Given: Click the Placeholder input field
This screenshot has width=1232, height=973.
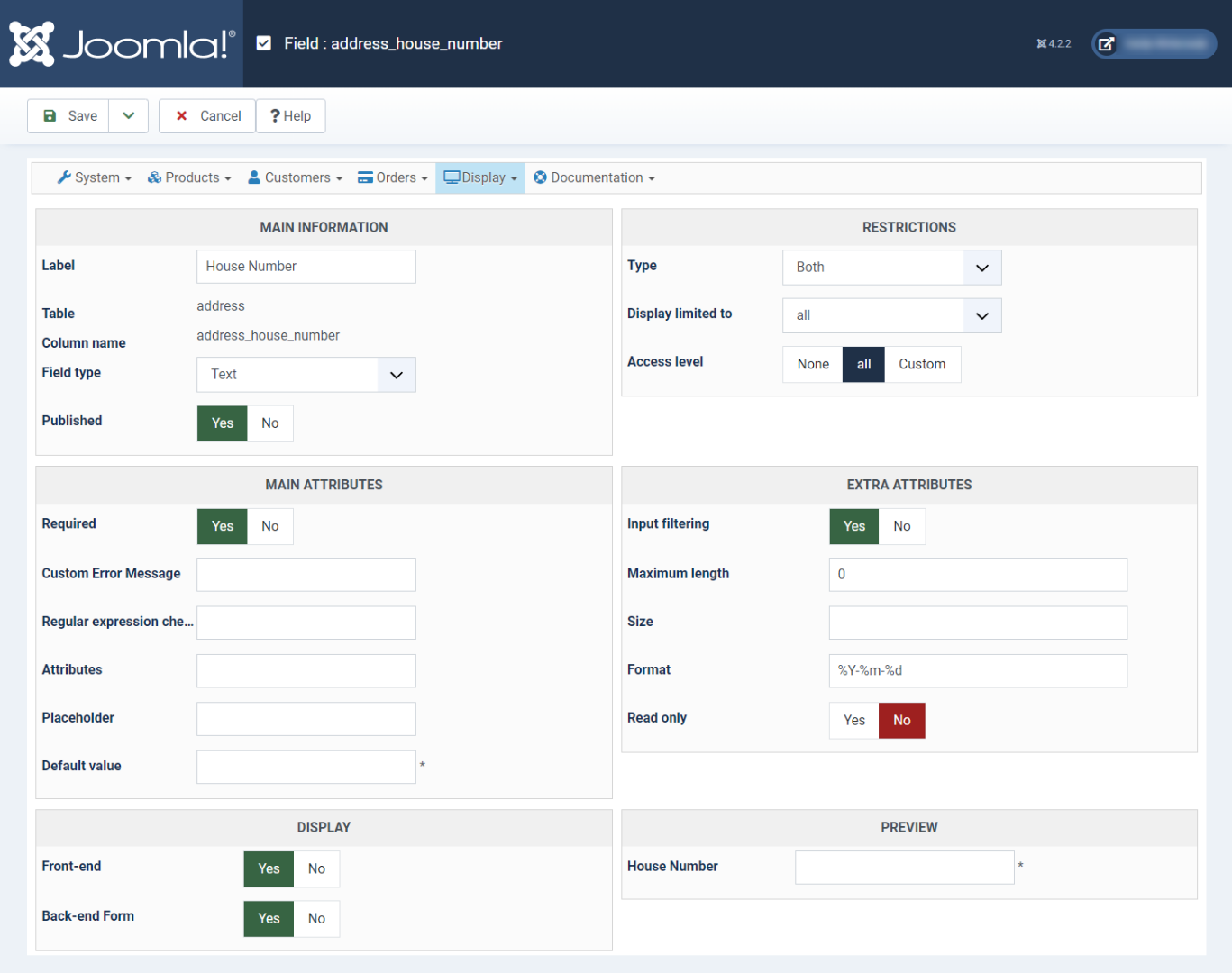Looking at the screenshot, I should [x=306, y=719].
